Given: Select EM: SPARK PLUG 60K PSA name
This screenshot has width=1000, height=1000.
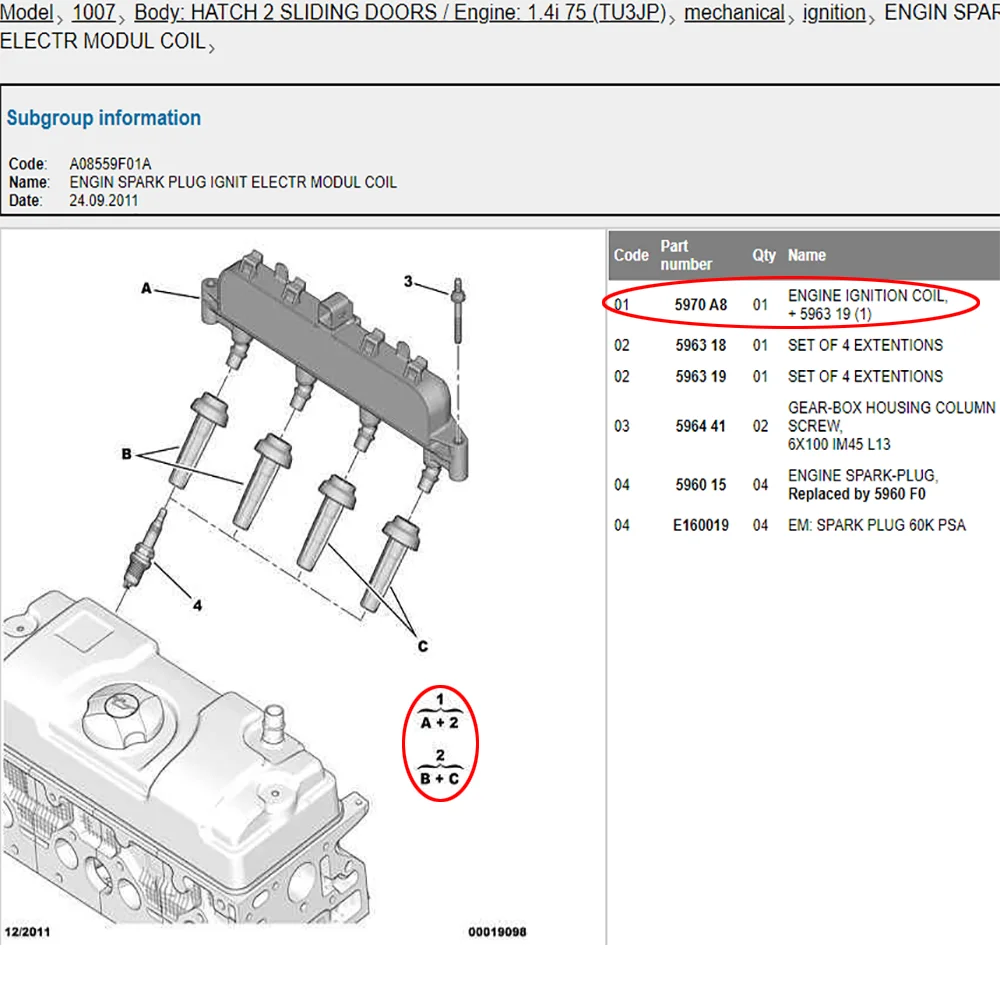Looking at the screenshot, I should tap(876, 526).
